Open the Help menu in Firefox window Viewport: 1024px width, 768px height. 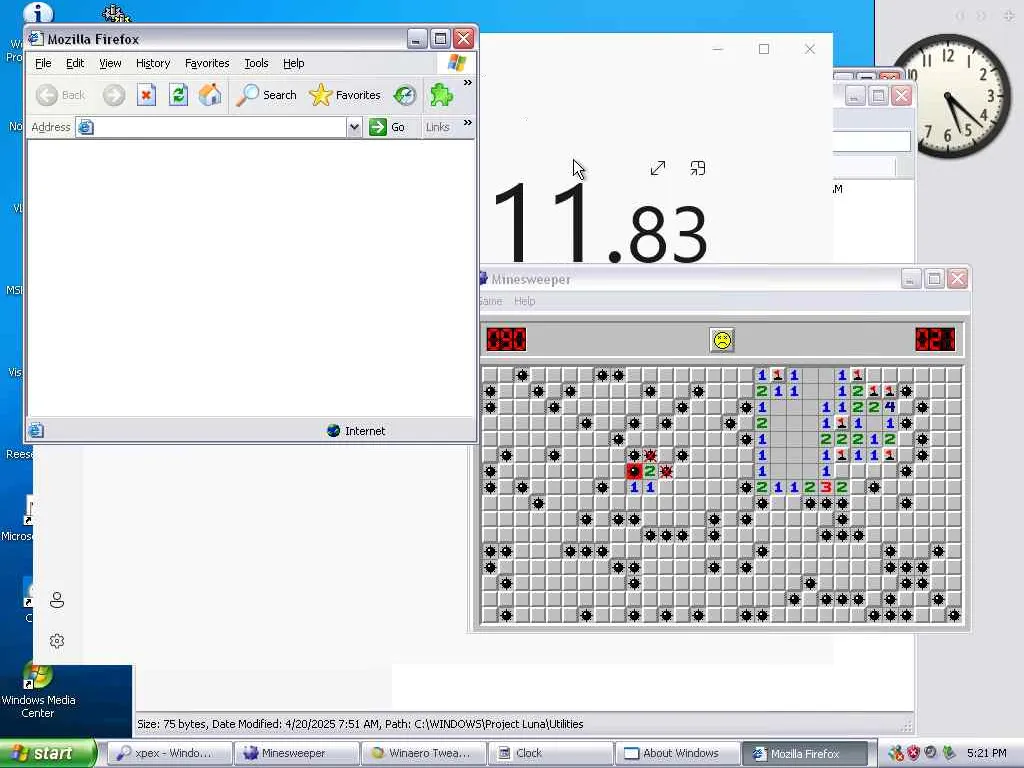coord(293,63)
